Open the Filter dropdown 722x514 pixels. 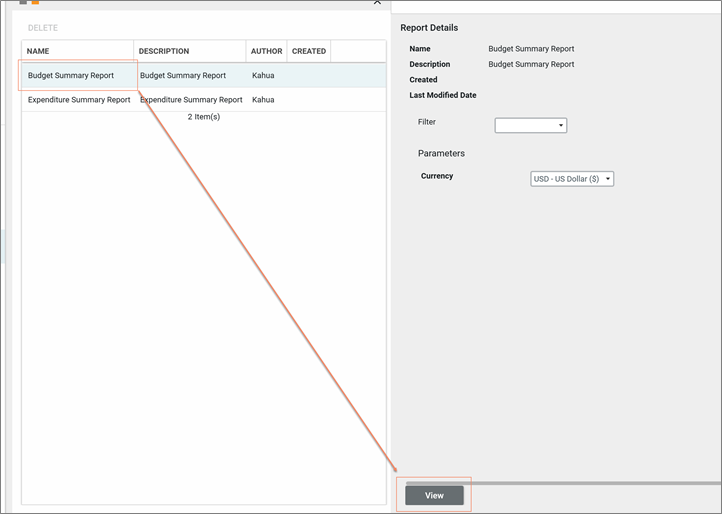pos(531,125)
